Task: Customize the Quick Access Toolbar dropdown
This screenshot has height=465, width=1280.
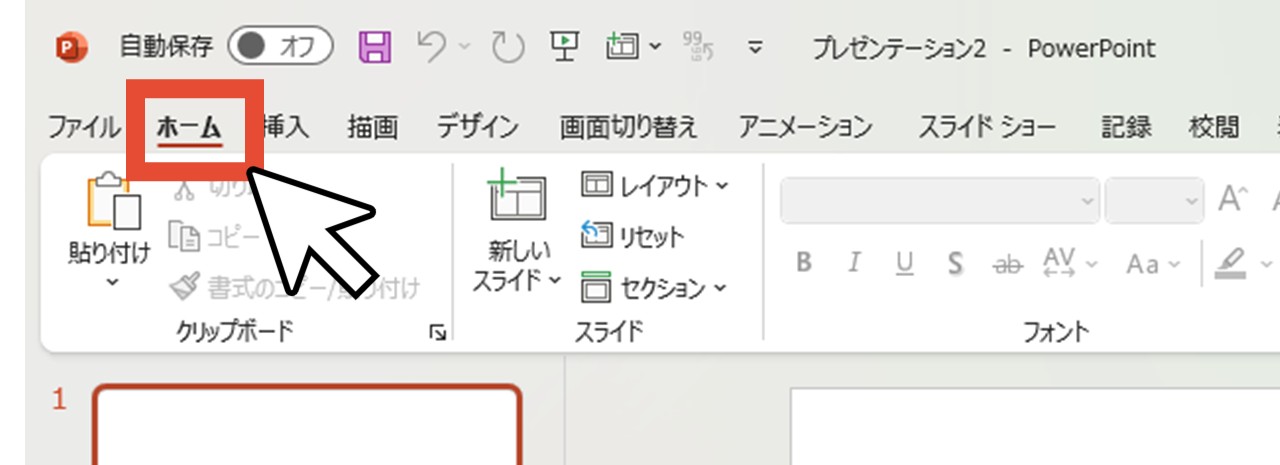Action: [757, 47]
